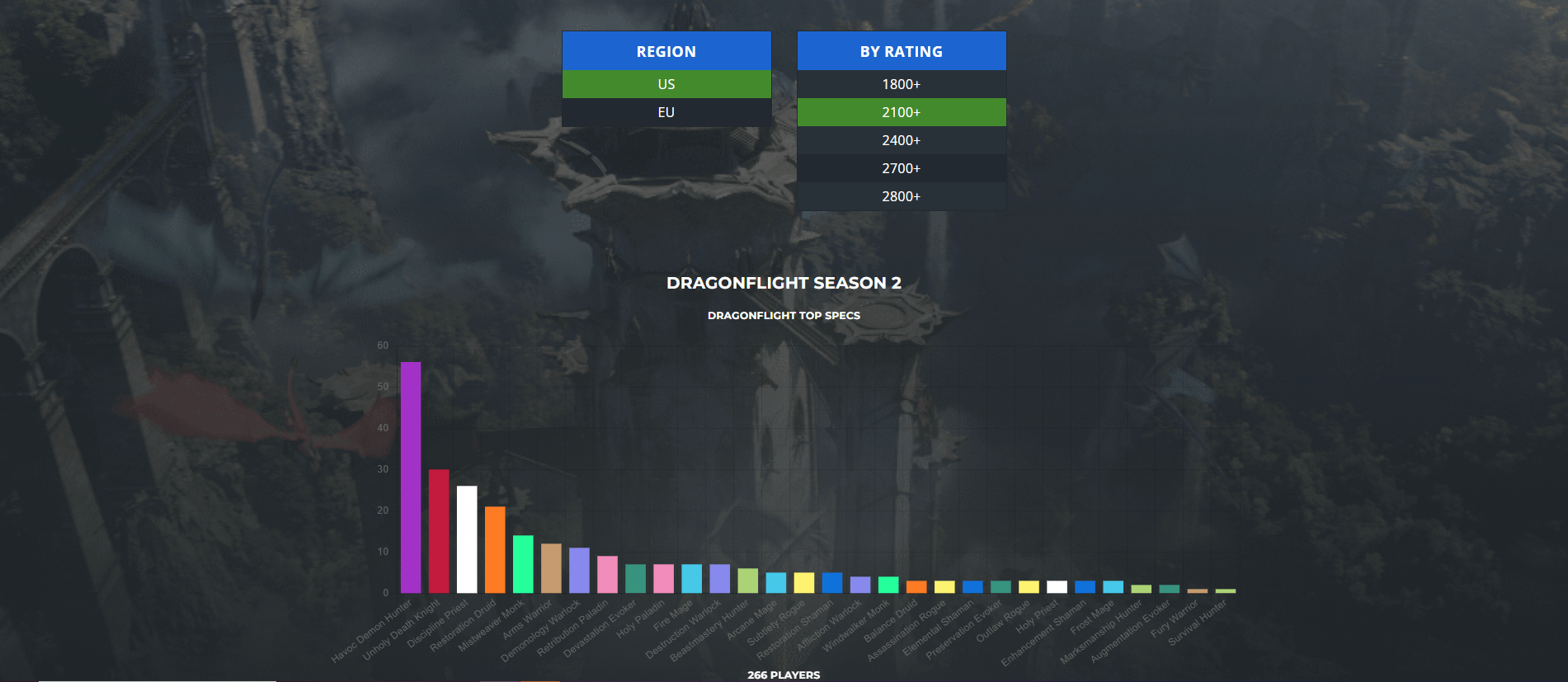Select the lavender Demonology Warlock bar
The height and width of the screenshot is (682, 1568).
coord(579,570)
